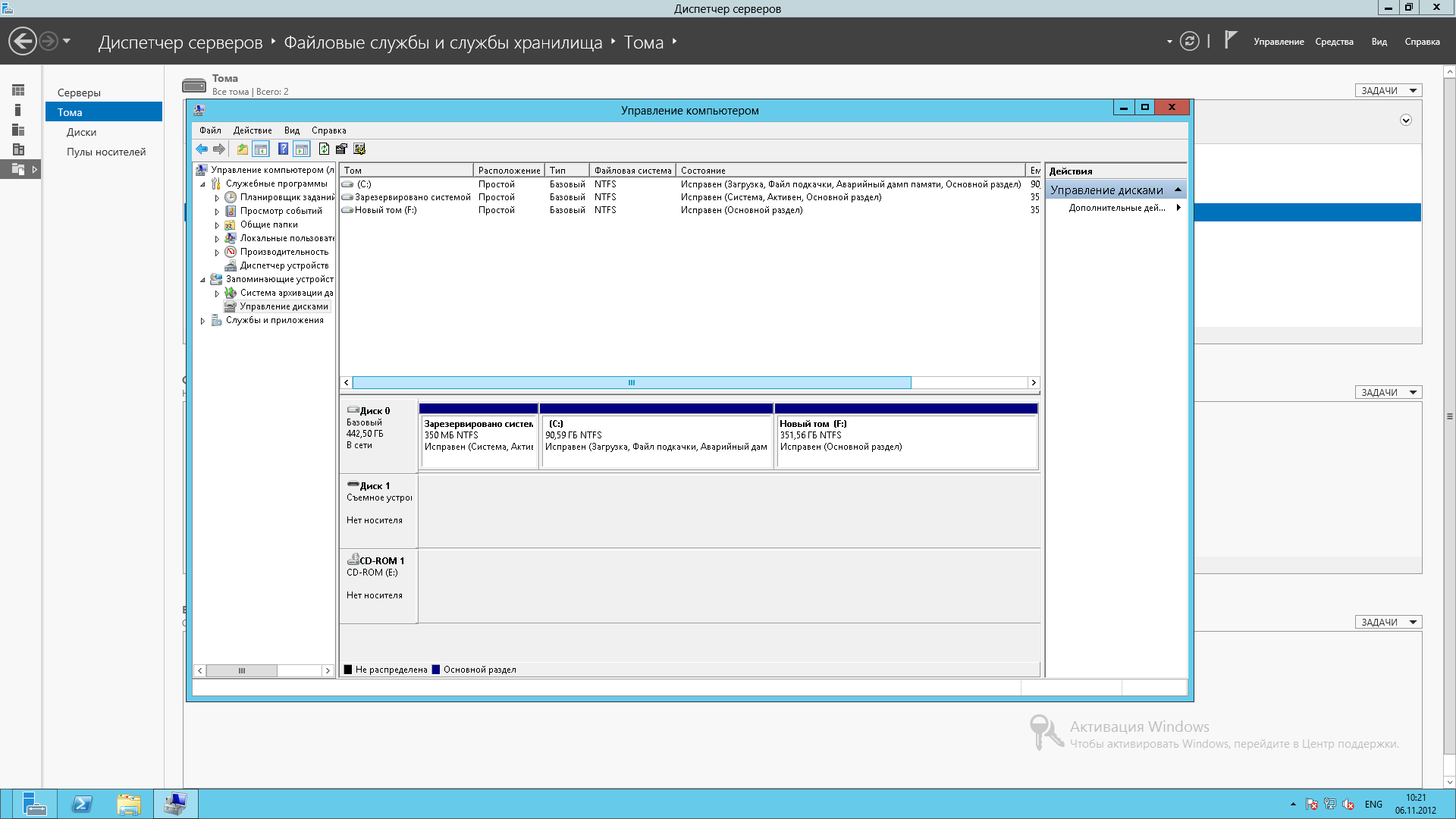Select Пулы носителей in Server Manager sidebar
Image resolution: width=1456 pixels, height=819 pixels.
(x=106, y=152)
